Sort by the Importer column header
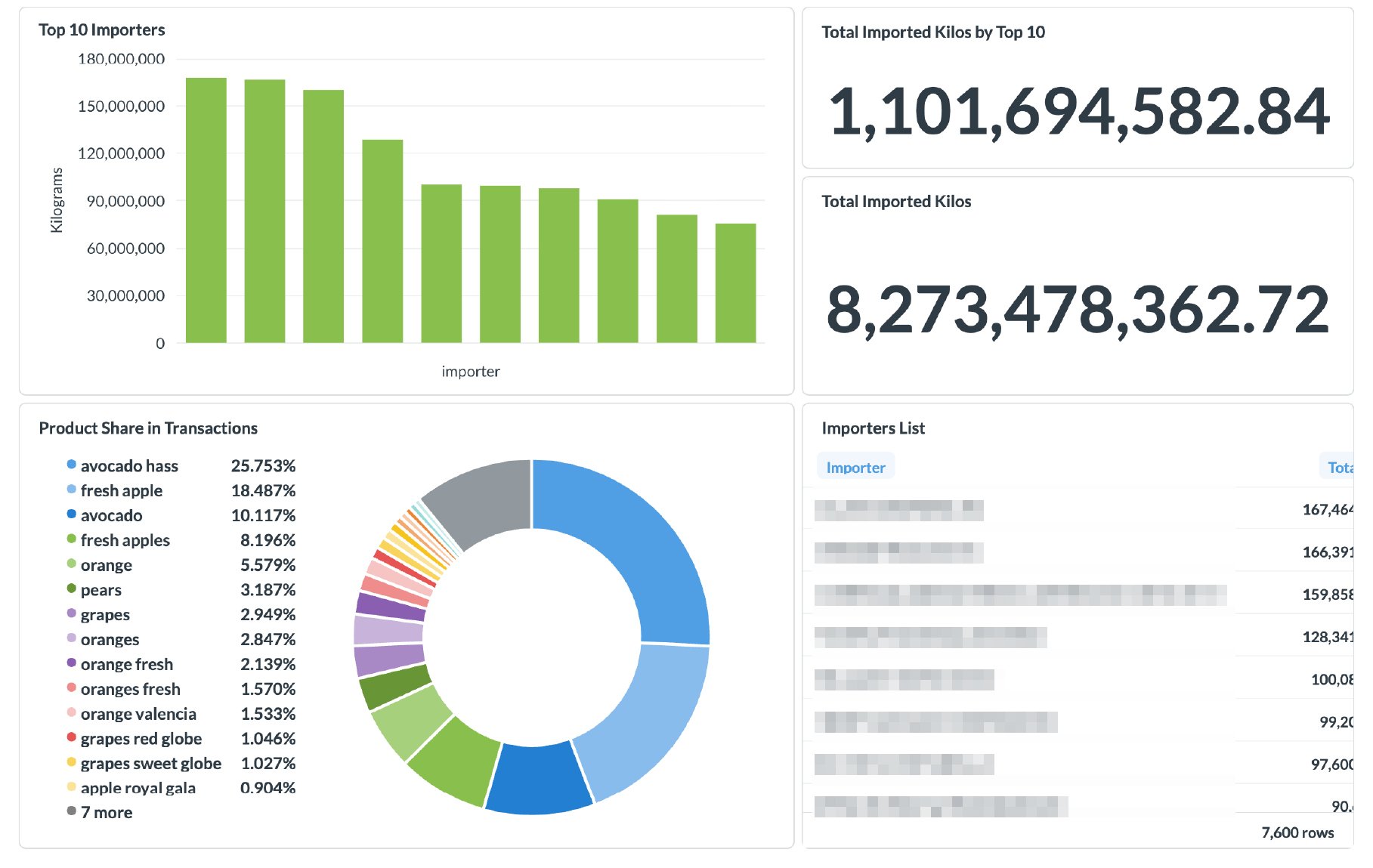1373x868 pixels. click(855, 468)
